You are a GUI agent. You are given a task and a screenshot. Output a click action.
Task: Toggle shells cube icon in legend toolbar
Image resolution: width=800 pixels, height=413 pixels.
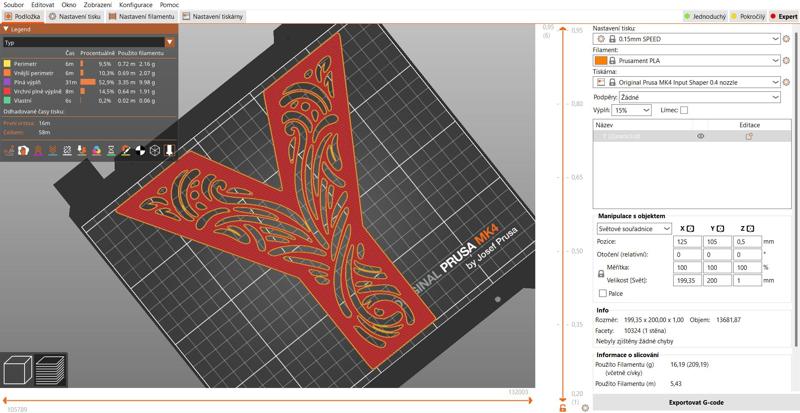coord(155,151)
